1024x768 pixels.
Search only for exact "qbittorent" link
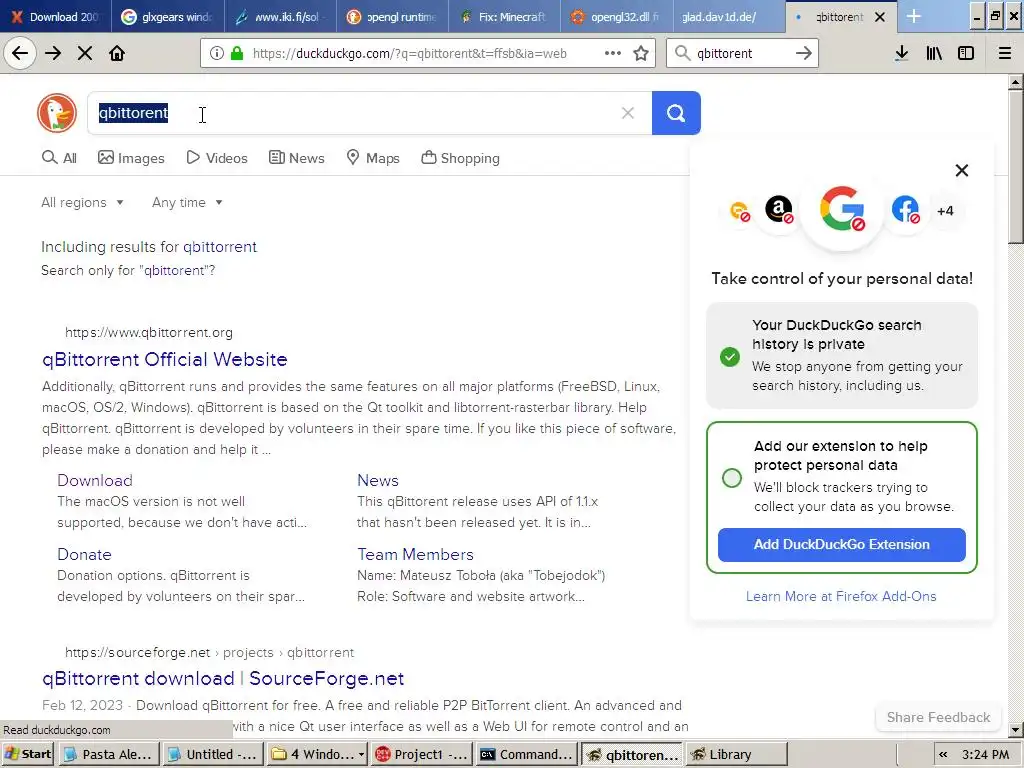point(128,270)
